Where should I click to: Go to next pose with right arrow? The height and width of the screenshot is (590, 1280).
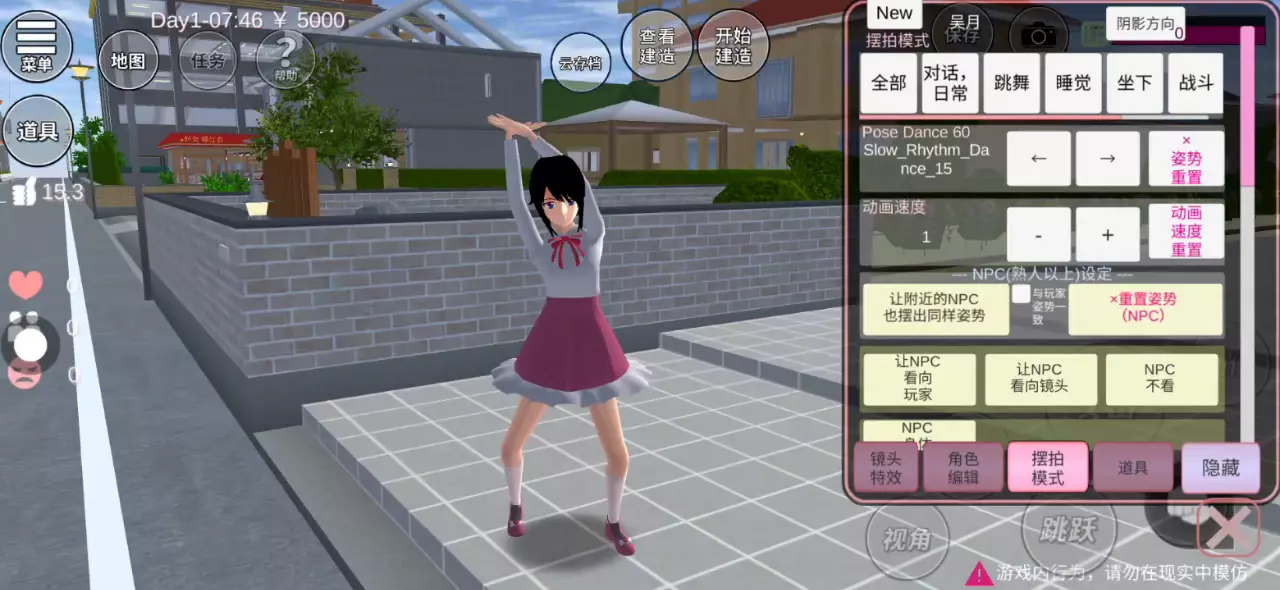tap(1108, 158)
